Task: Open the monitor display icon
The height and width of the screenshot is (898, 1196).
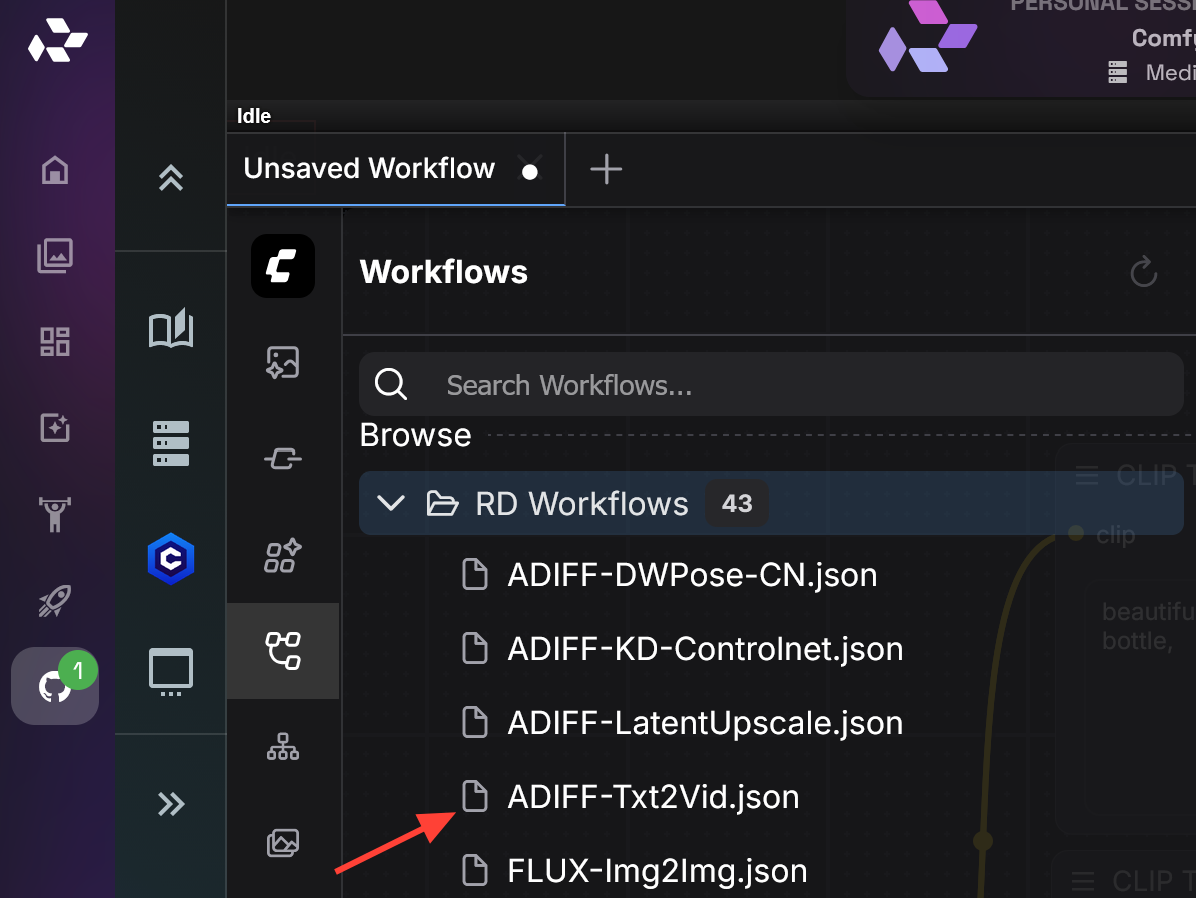Action: click(x=171, y=672)
